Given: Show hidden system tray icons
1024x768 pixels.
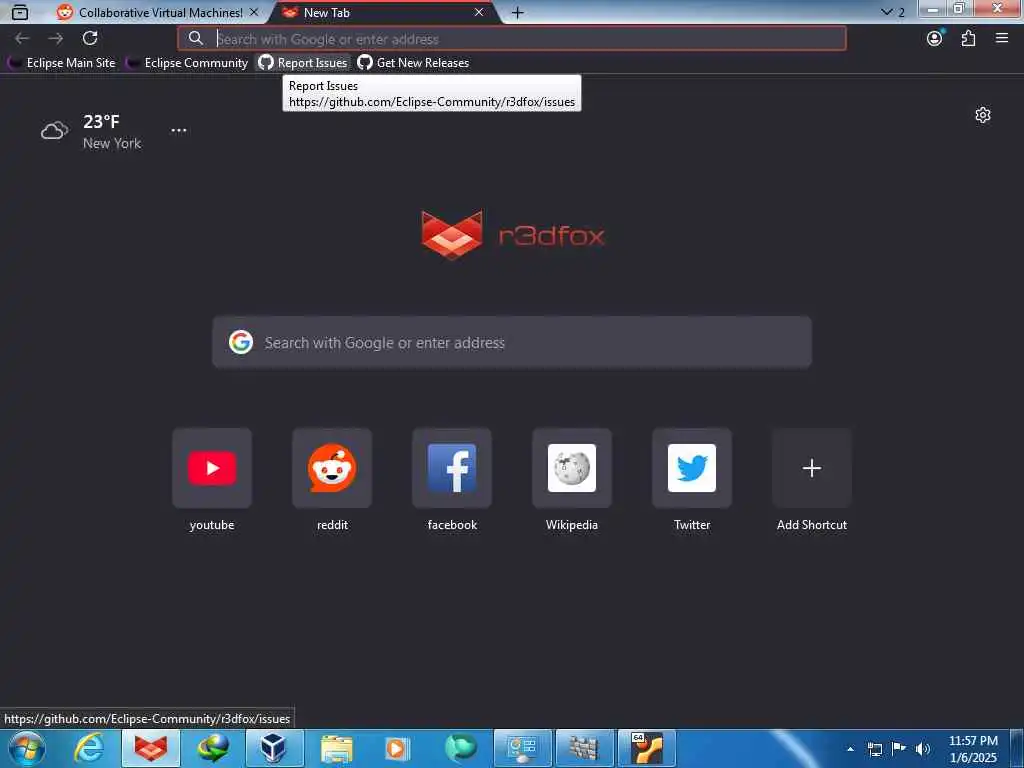Looking at the screenshot, I should click(x=850, y=749).
